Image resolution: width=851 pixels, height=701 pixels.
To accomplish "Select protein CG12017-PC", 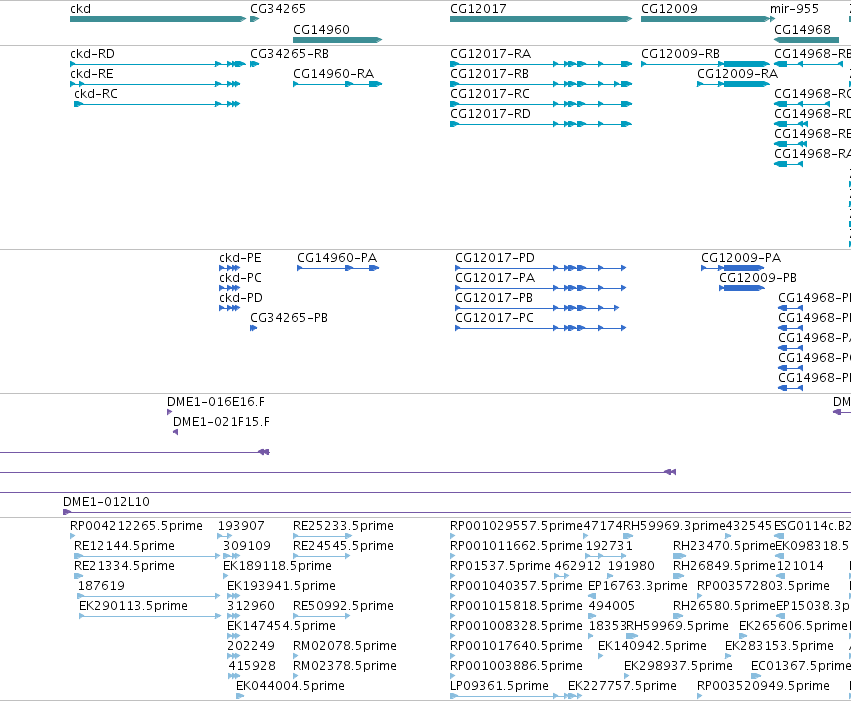I will tap(494, 318).
